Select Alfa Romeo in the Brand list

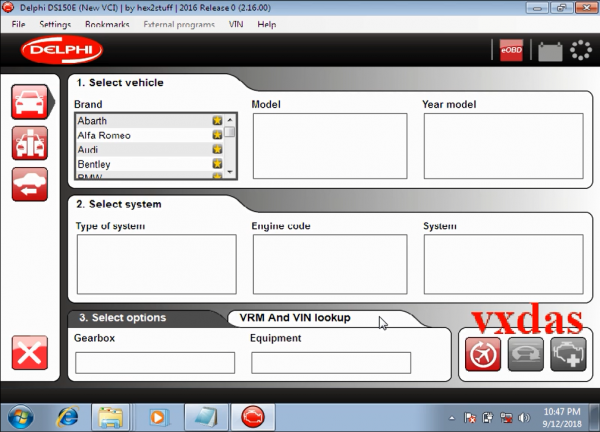pos(150,135)
